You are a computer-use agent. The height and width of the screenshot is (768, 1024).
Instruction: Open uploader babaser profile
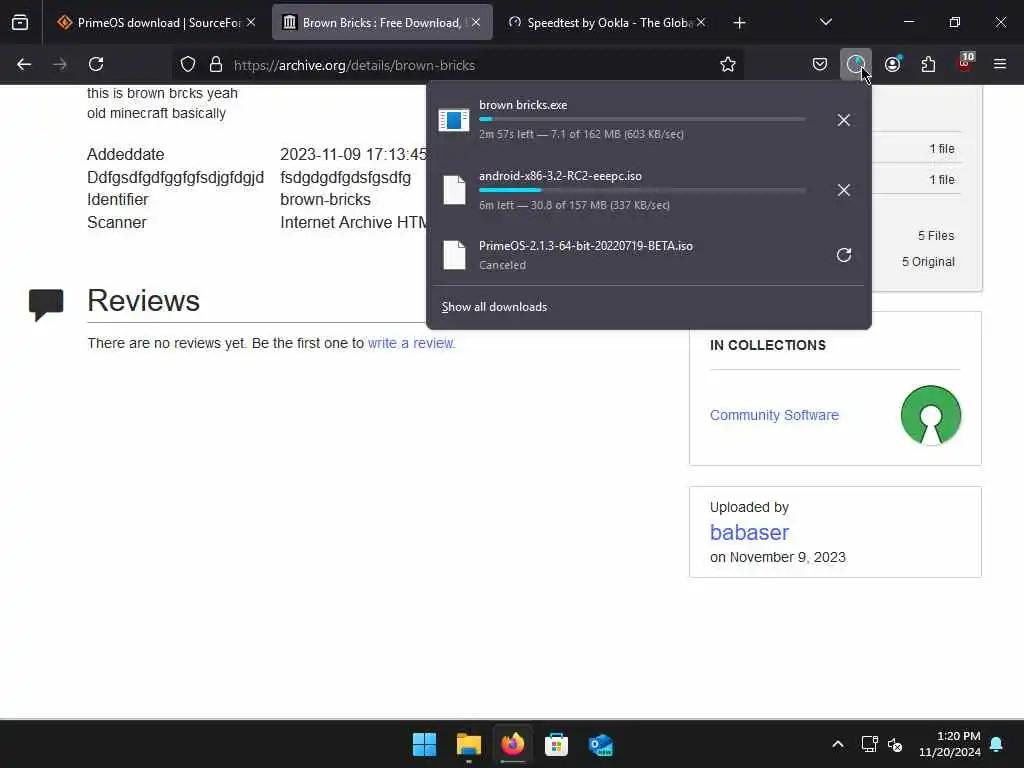[749, 532]
